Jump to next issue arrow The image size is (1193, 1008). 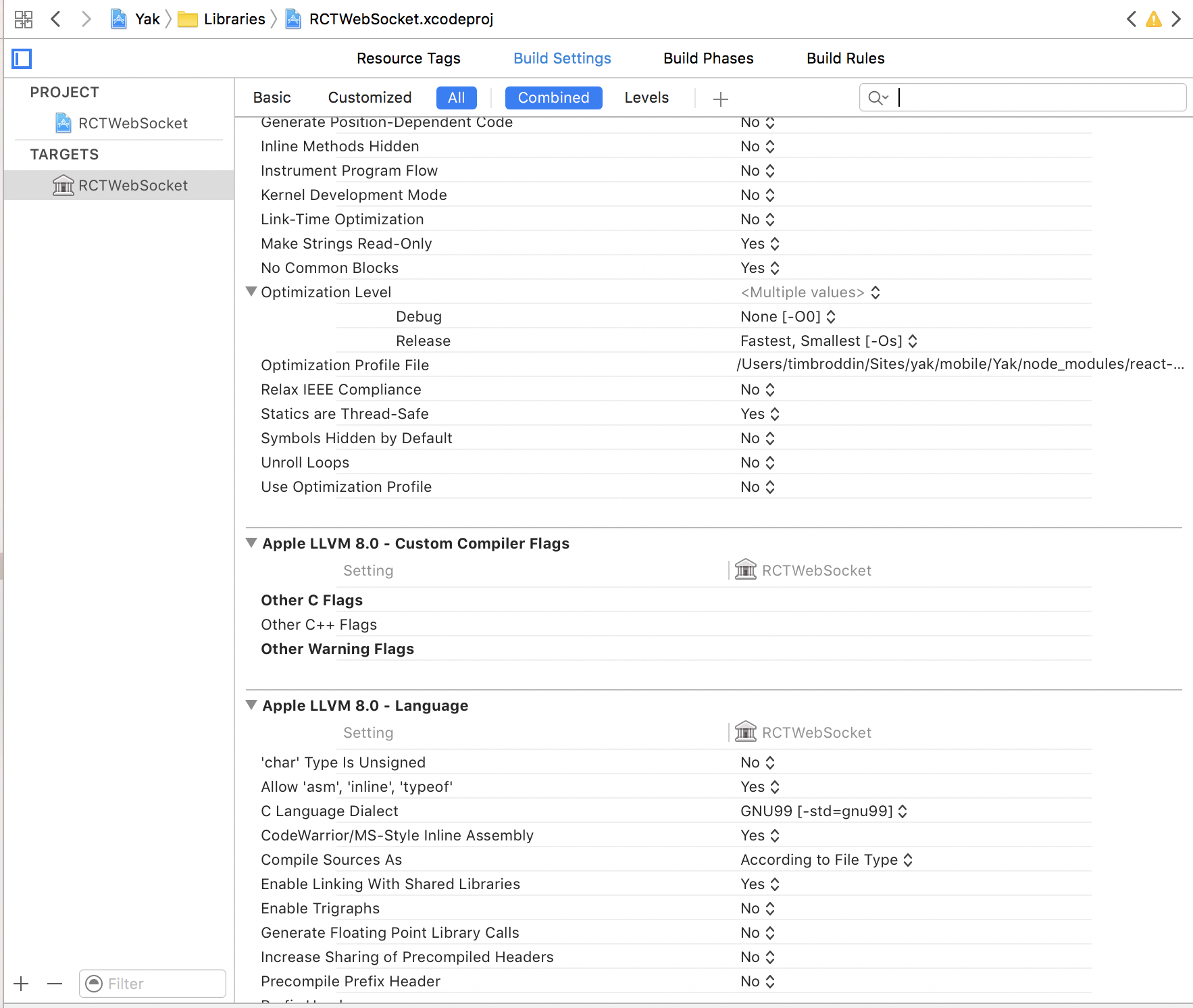click(x=1176, y=19)
